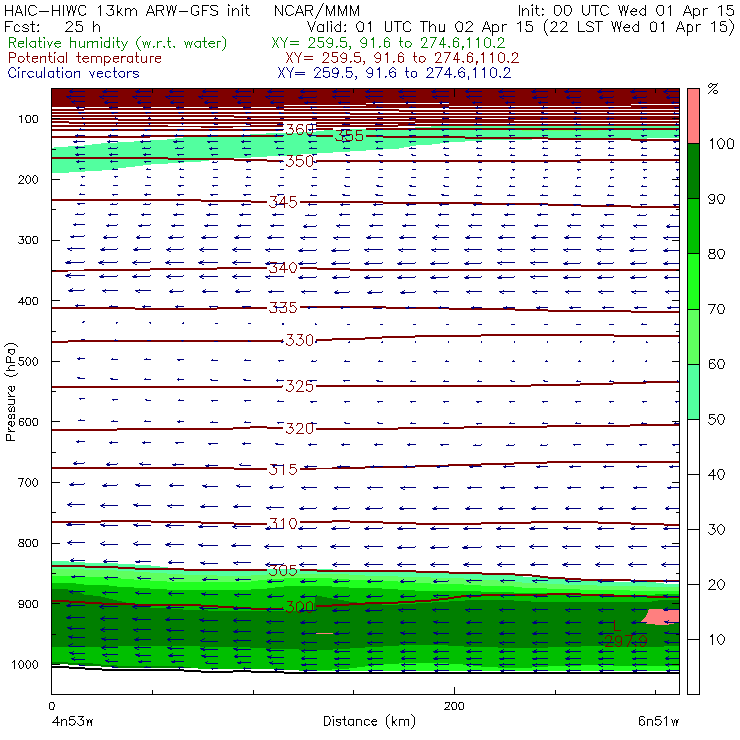This screenshot has height=740, width=740.
Task: Click the 60–70% light green colorbar segment
Action: pos(693,336)
